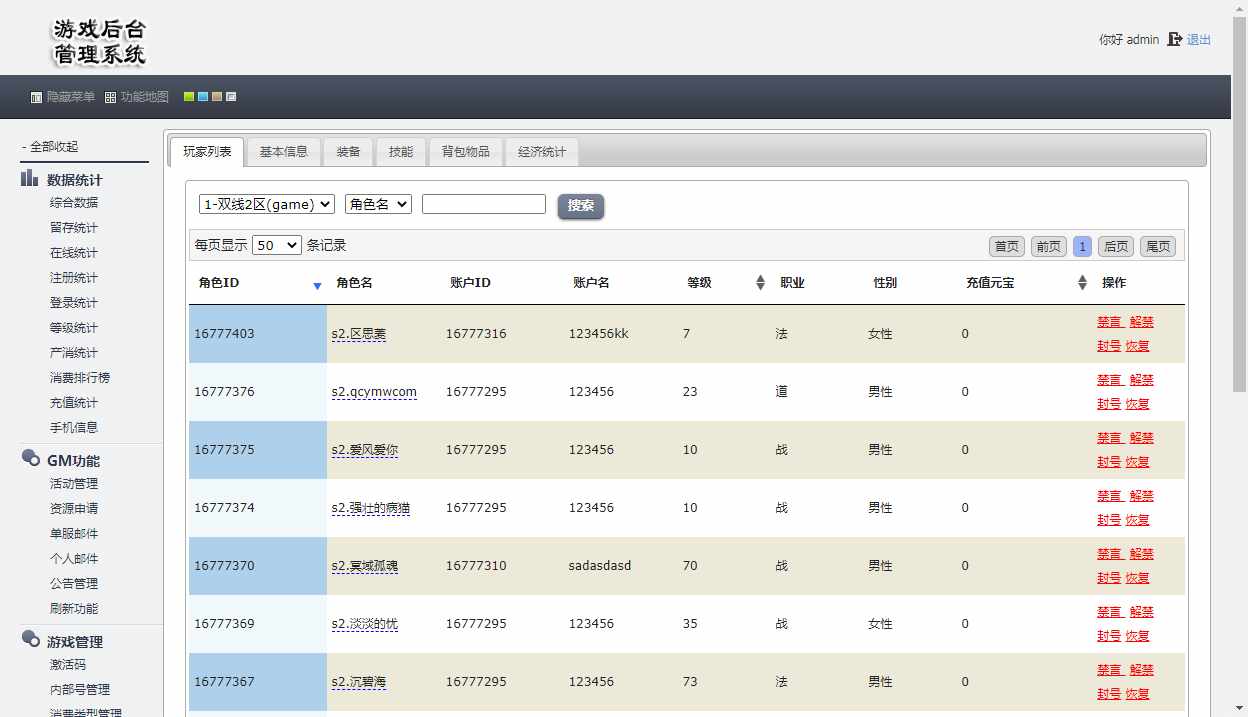The height and width of the screenshot is (717, 1248).
Task: Open the 角色名 search type dropdown
Action: tap(378, 204)
